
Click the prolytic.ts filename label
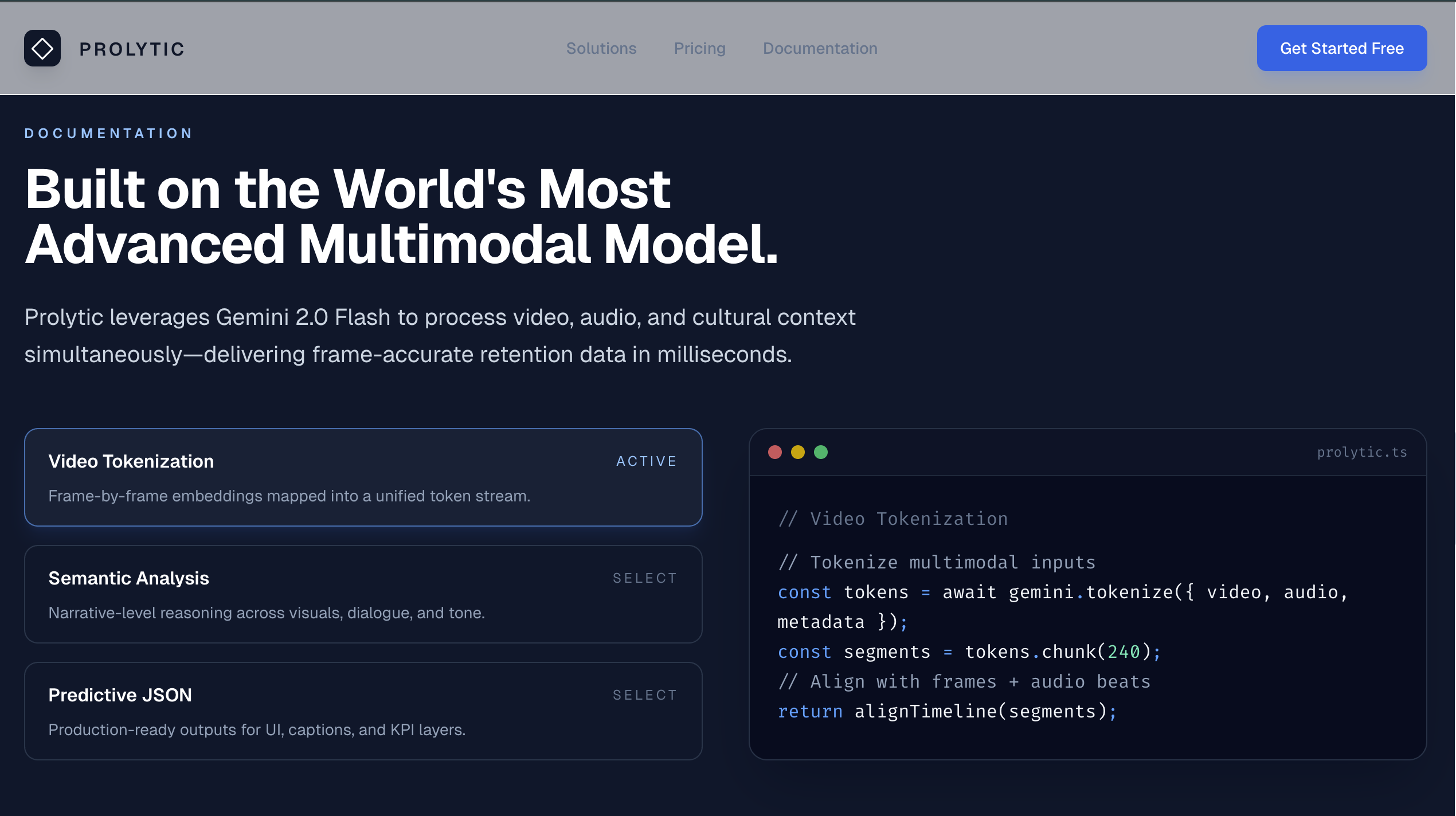coord(1361,452)
